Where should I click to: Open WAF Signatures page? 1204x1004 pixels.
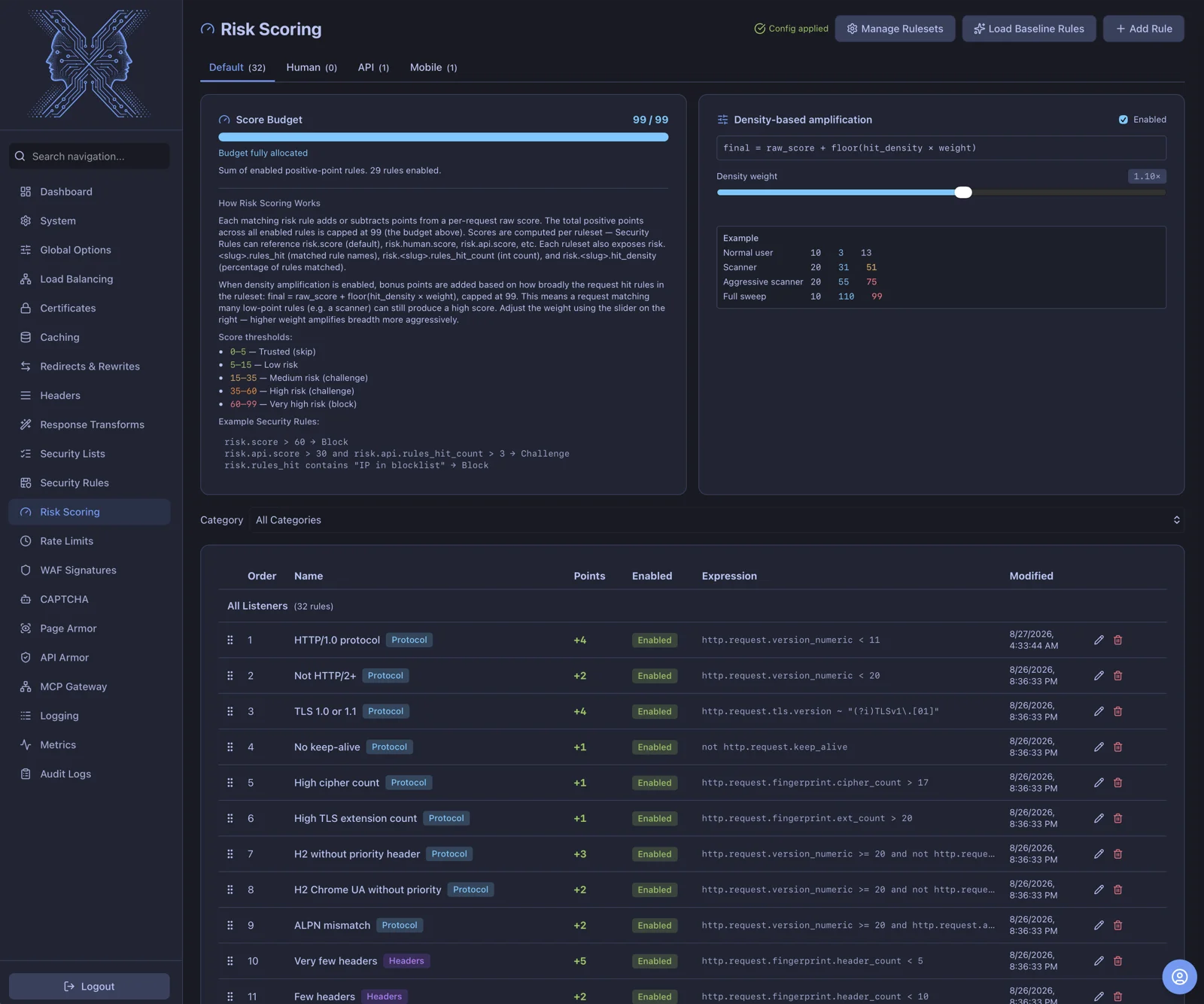point(89,570)
